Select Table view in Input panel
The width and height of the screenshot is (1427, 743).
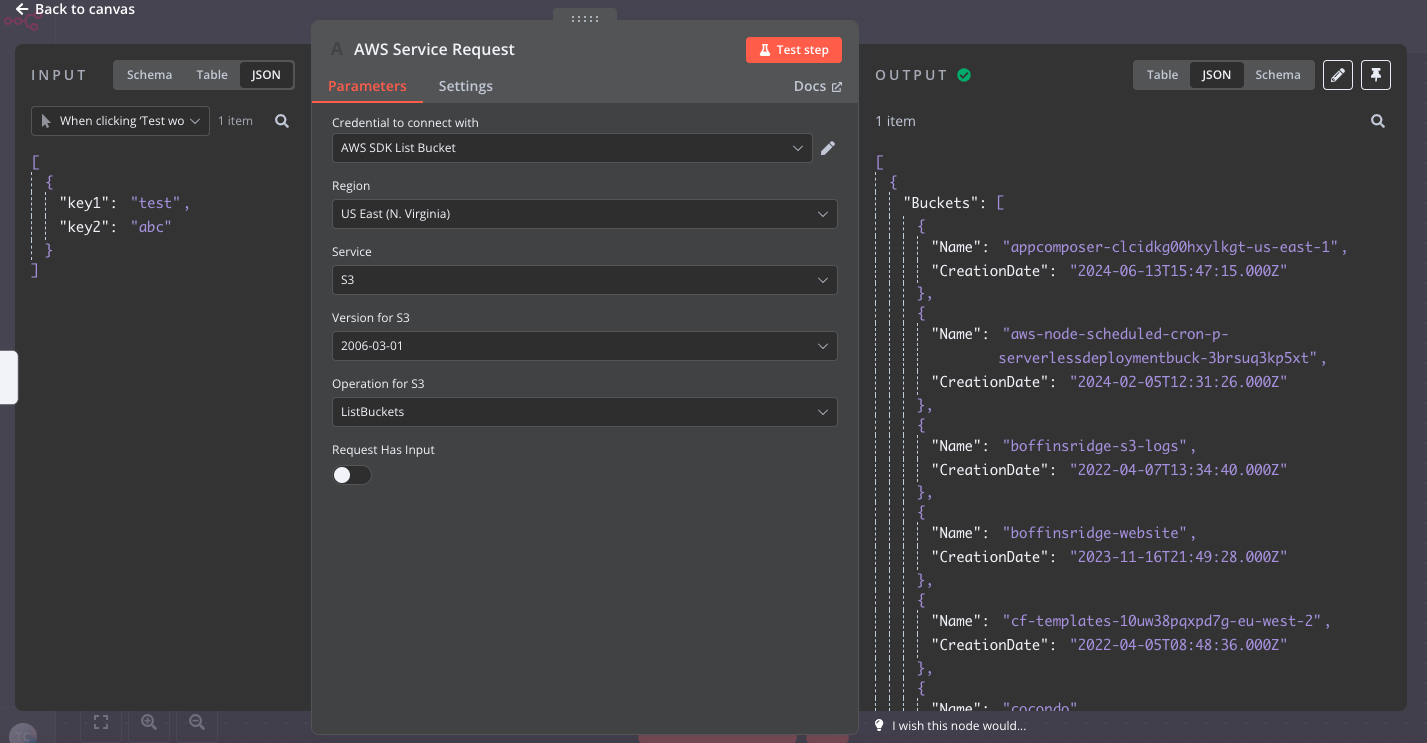212,75
